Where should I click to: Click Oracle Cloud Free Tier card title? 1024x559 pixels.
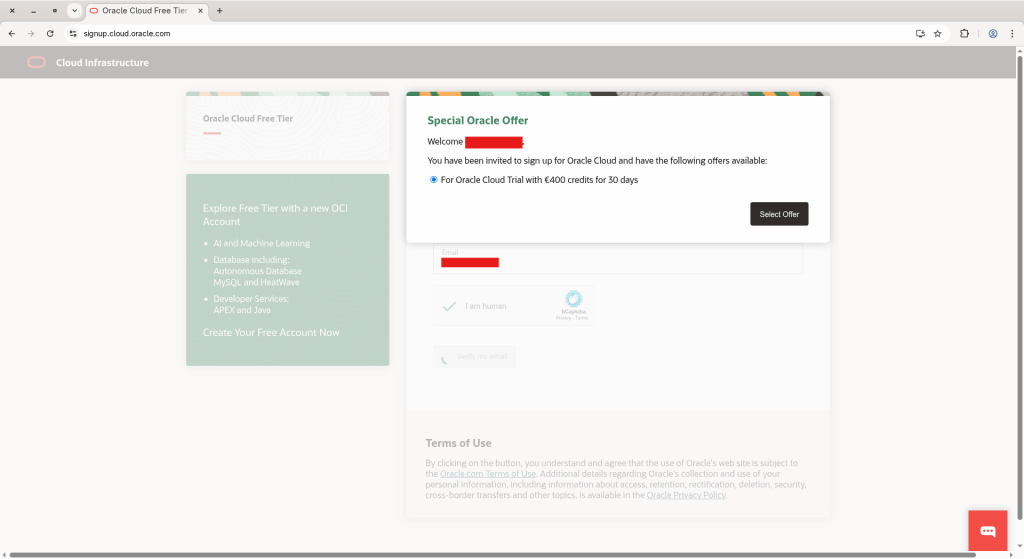point(248,118)
